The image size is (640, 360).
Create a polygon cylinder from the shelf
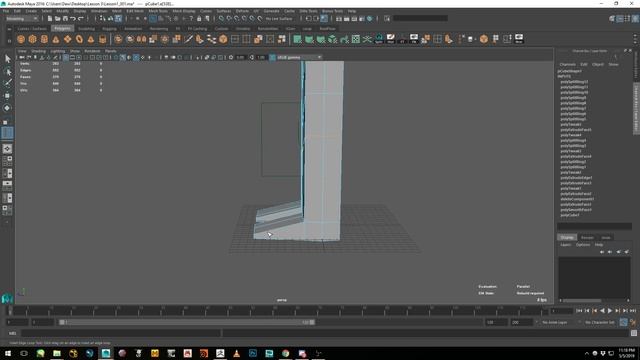(44, 39)
